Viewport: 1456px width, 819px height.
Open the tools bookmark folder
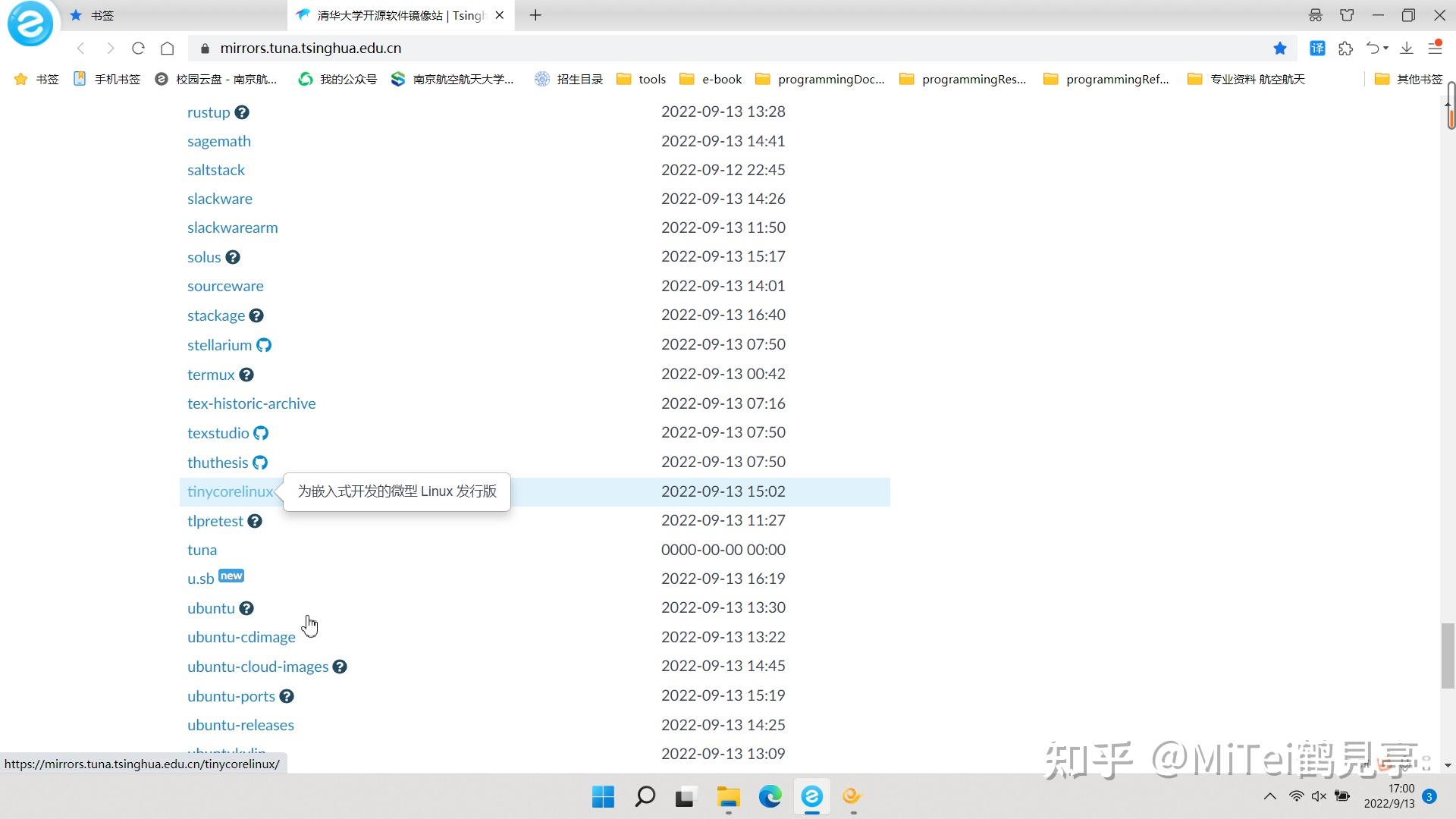tap(642, 79)
